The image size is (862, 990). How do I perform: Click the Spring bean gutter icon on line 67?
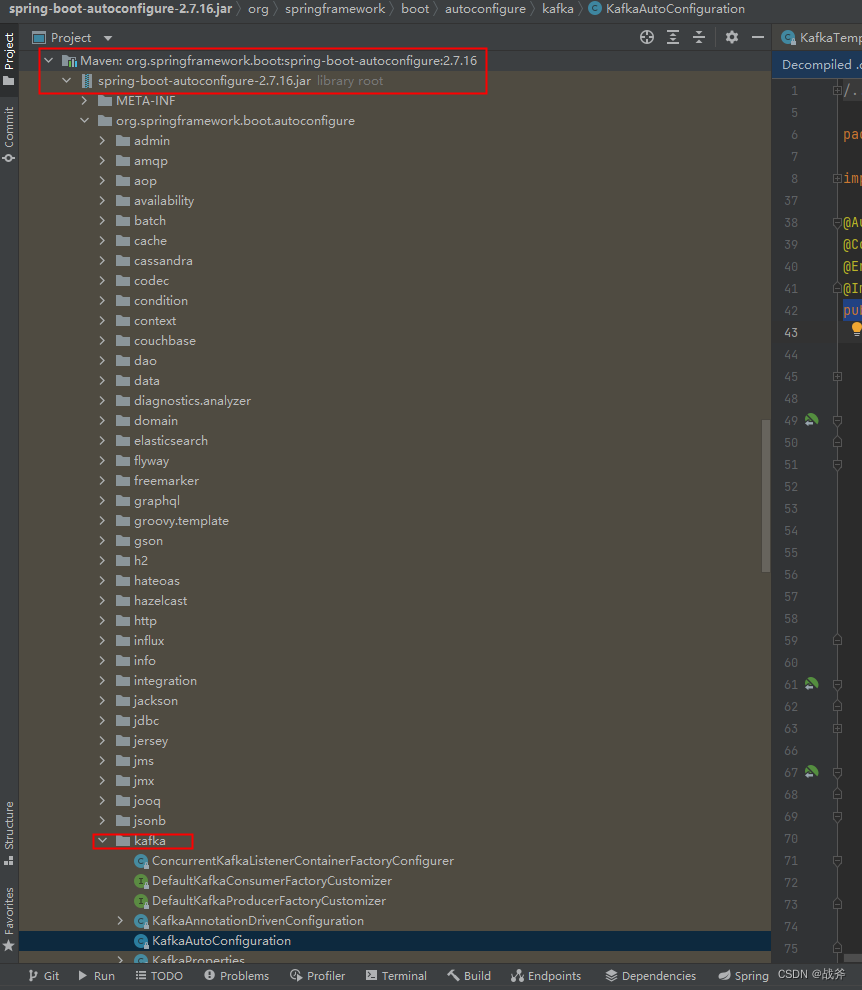click(811, 772)
